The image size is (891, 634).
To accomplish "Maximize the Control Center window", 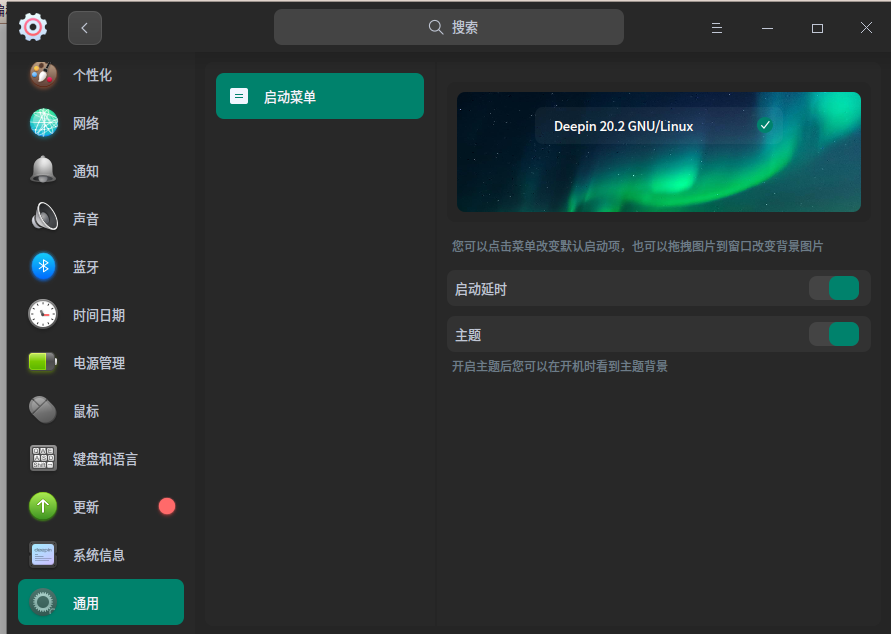I will click(817, 28).
